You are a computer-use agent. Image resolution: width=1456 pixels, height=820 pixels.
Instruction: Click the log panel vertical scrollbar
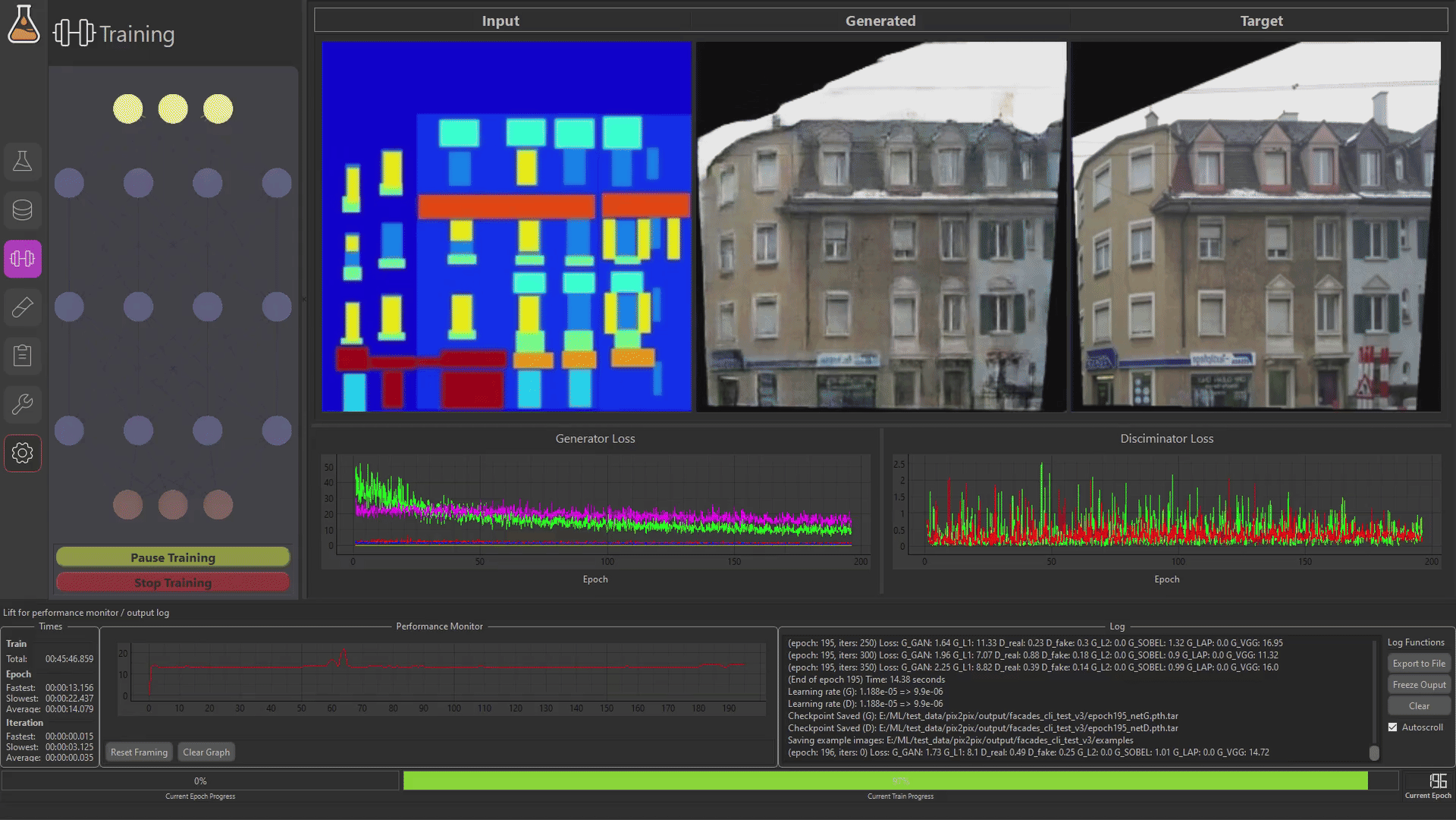(x=1373, y=752)
